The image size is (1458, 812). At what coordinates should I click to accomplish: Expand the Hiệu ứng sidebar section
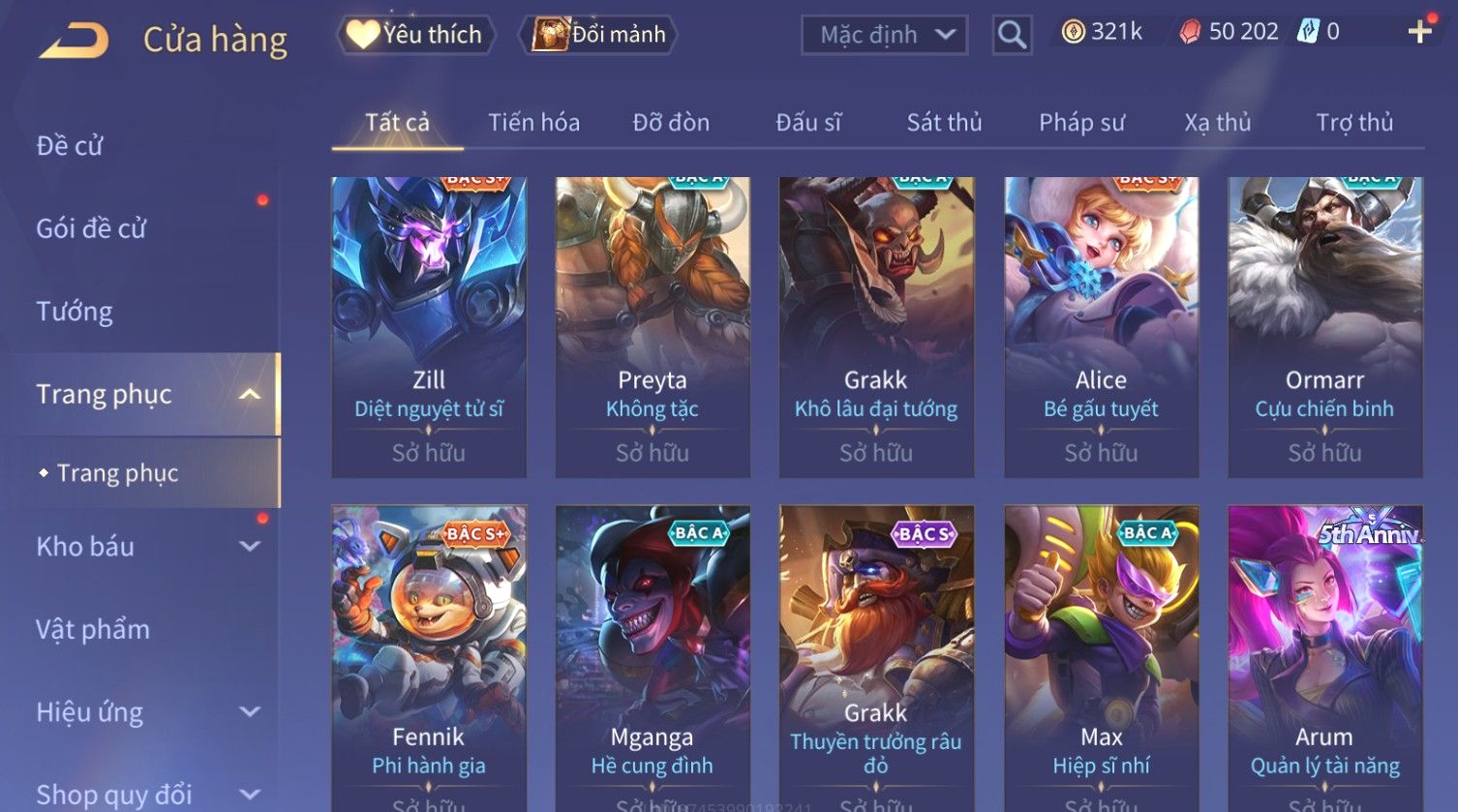250,711
